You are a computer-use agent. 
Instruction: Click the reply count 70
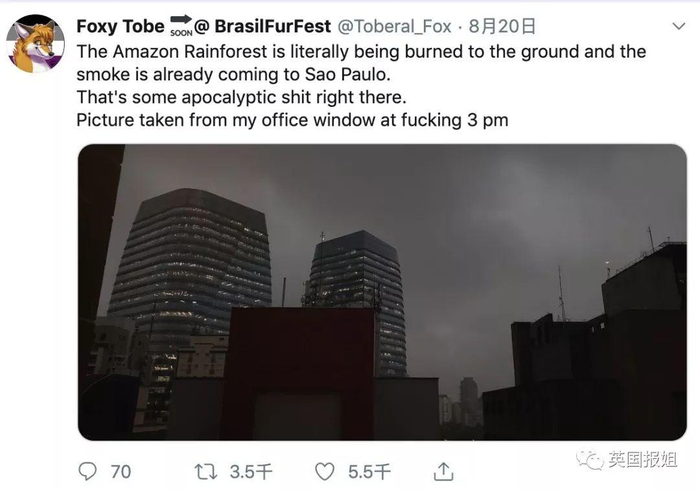[120, 470]
